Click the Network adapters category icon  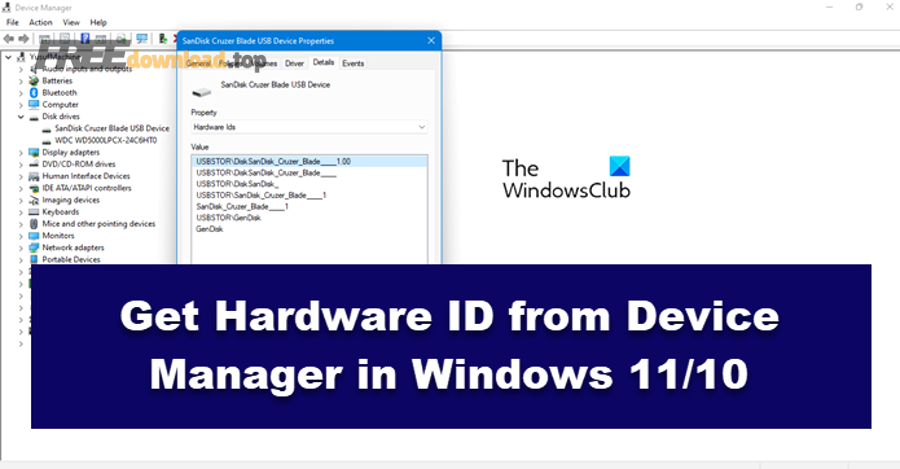(x=34, y=247)
